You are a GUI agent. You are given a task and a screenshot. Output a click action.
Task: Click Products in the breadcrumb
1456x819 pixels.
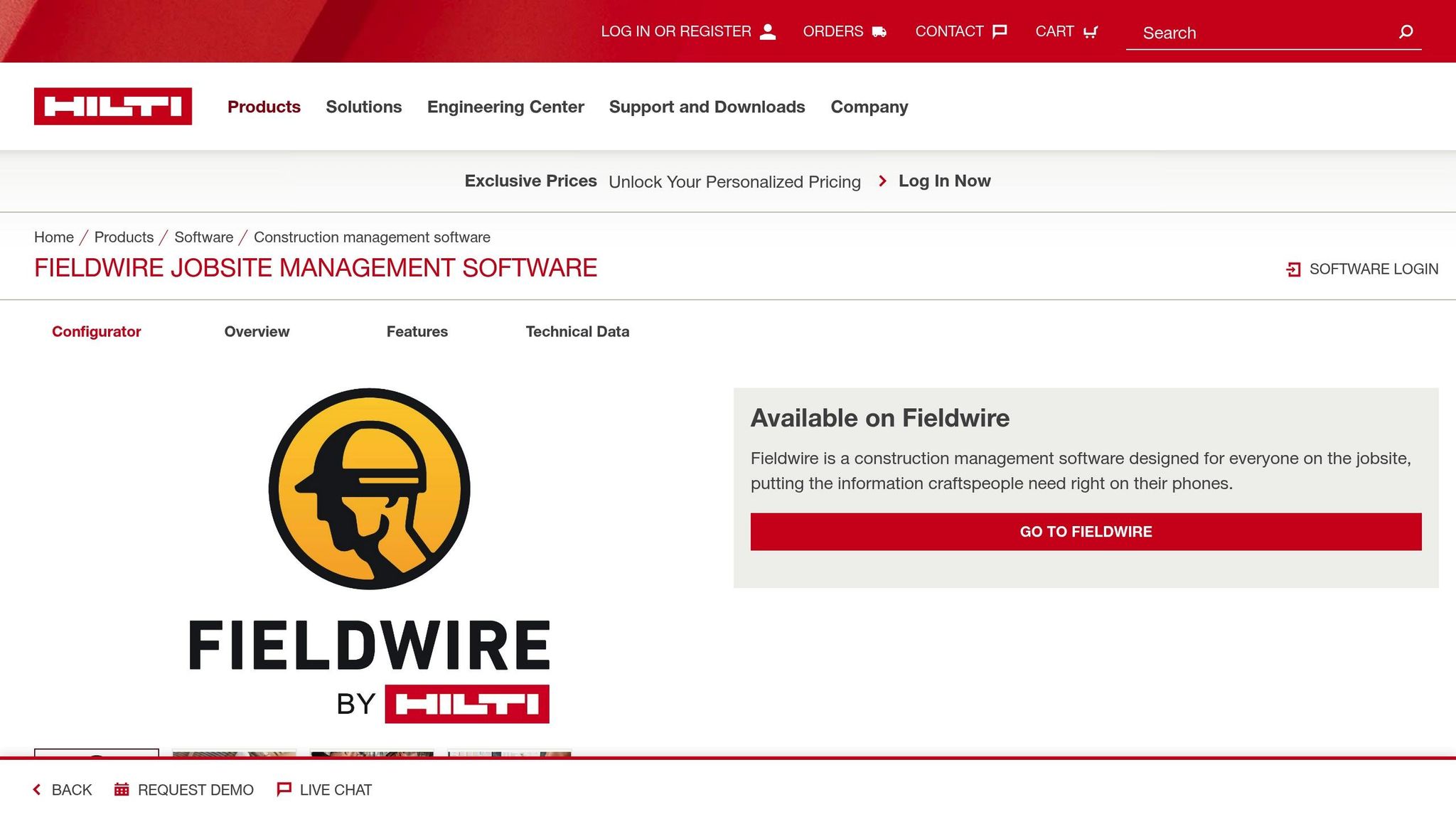tap(124, 237)
